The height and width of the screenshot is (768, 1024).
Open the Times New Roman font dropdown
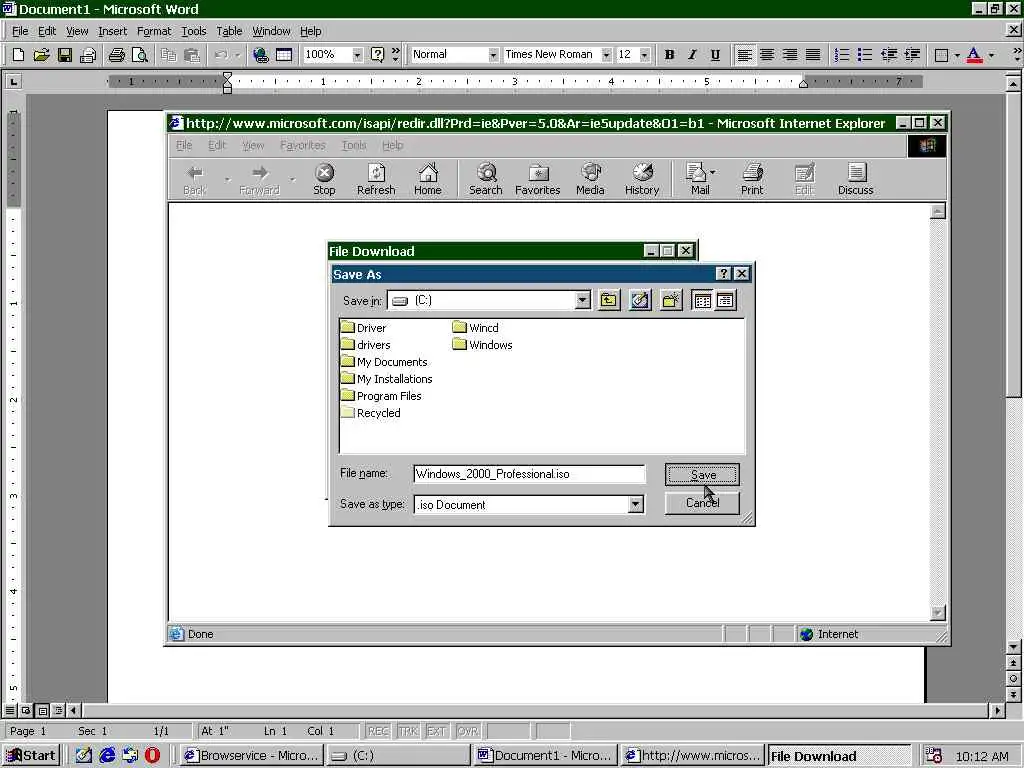606,55
